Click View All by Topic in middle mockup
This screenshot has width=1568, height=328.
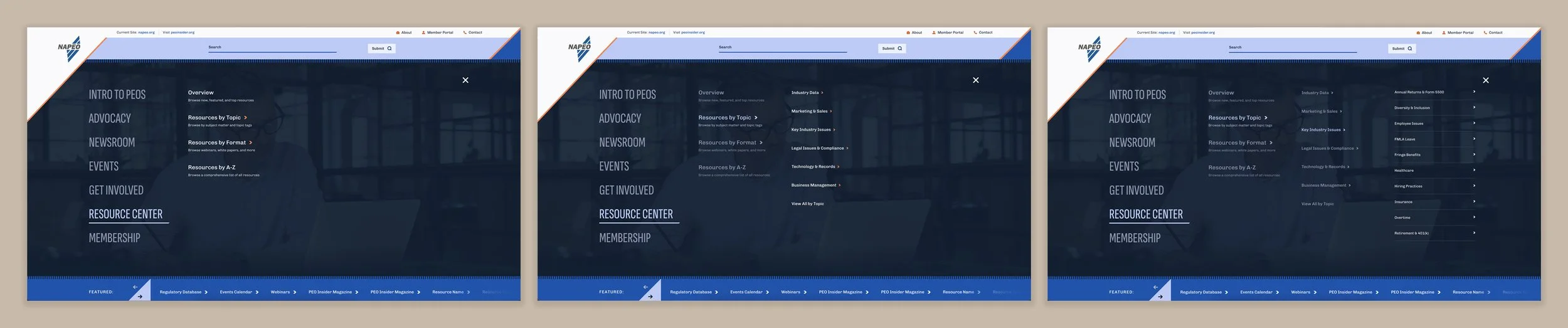click(808, 204)
